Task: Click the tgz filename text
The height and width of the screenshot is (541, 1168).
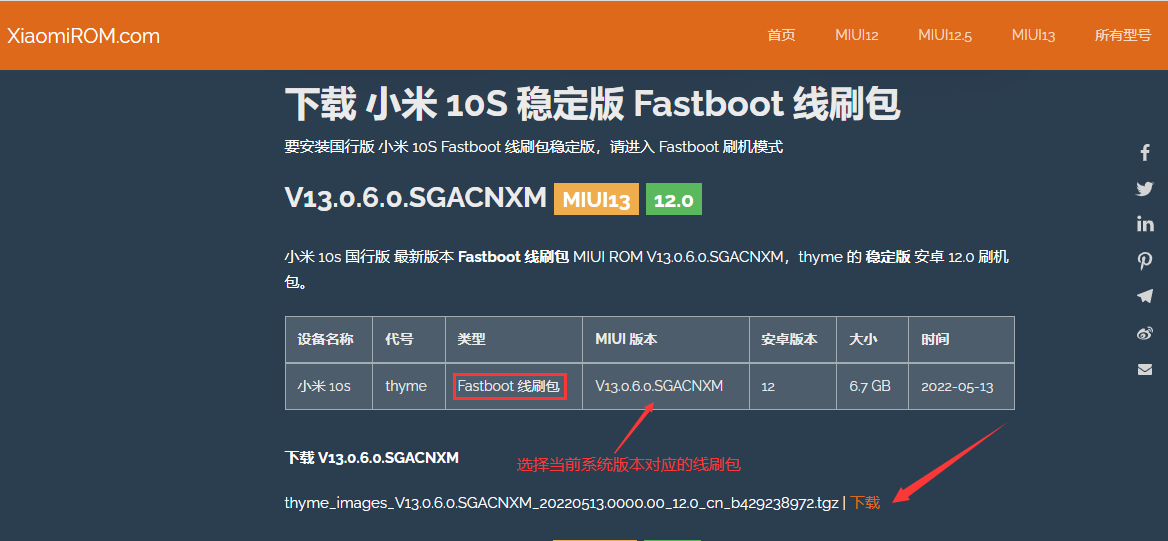Action: 561,503
